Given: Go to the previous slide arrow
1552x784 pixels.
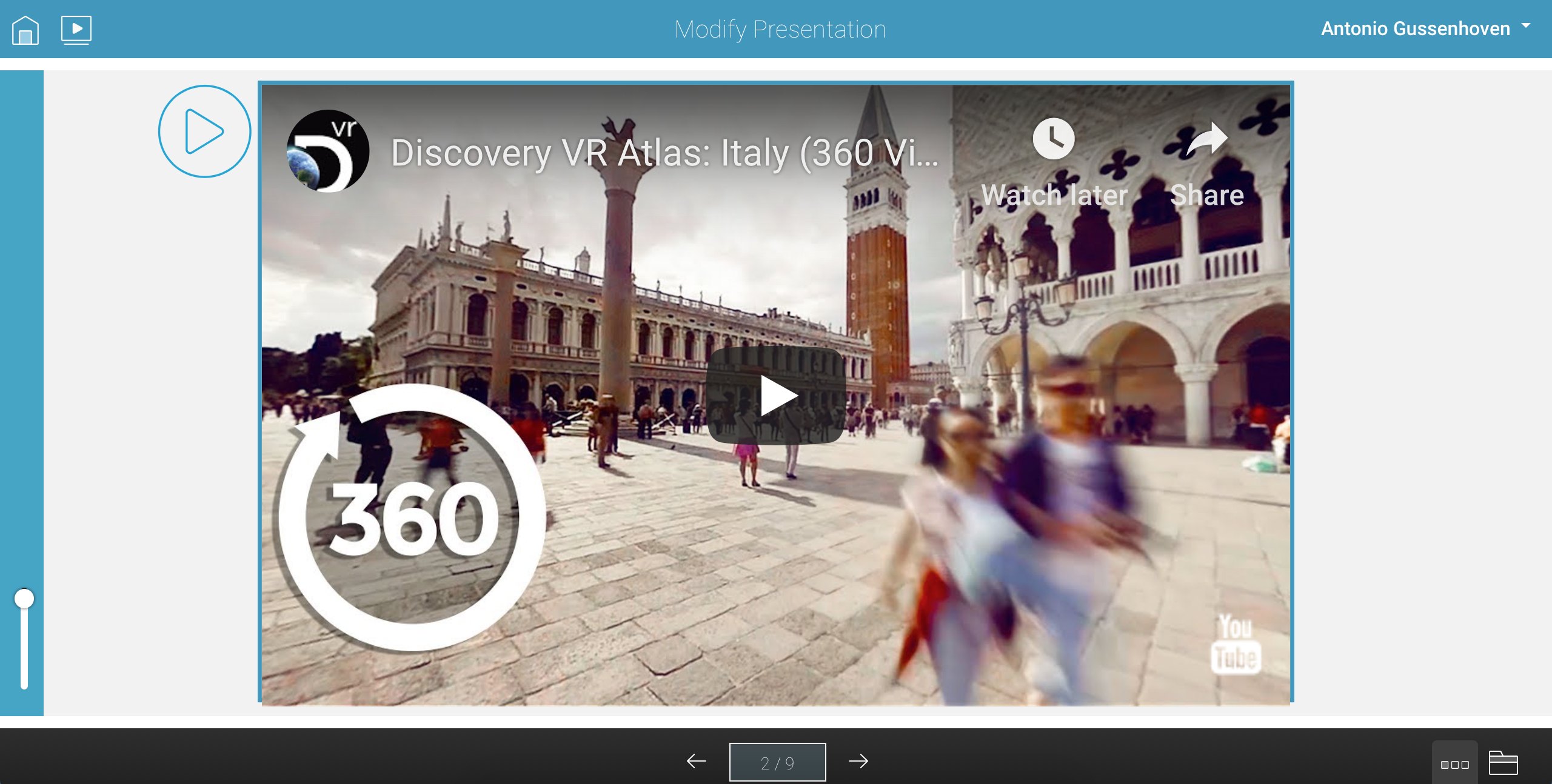Looking at the screenshot, I should [x=697, y=761].
